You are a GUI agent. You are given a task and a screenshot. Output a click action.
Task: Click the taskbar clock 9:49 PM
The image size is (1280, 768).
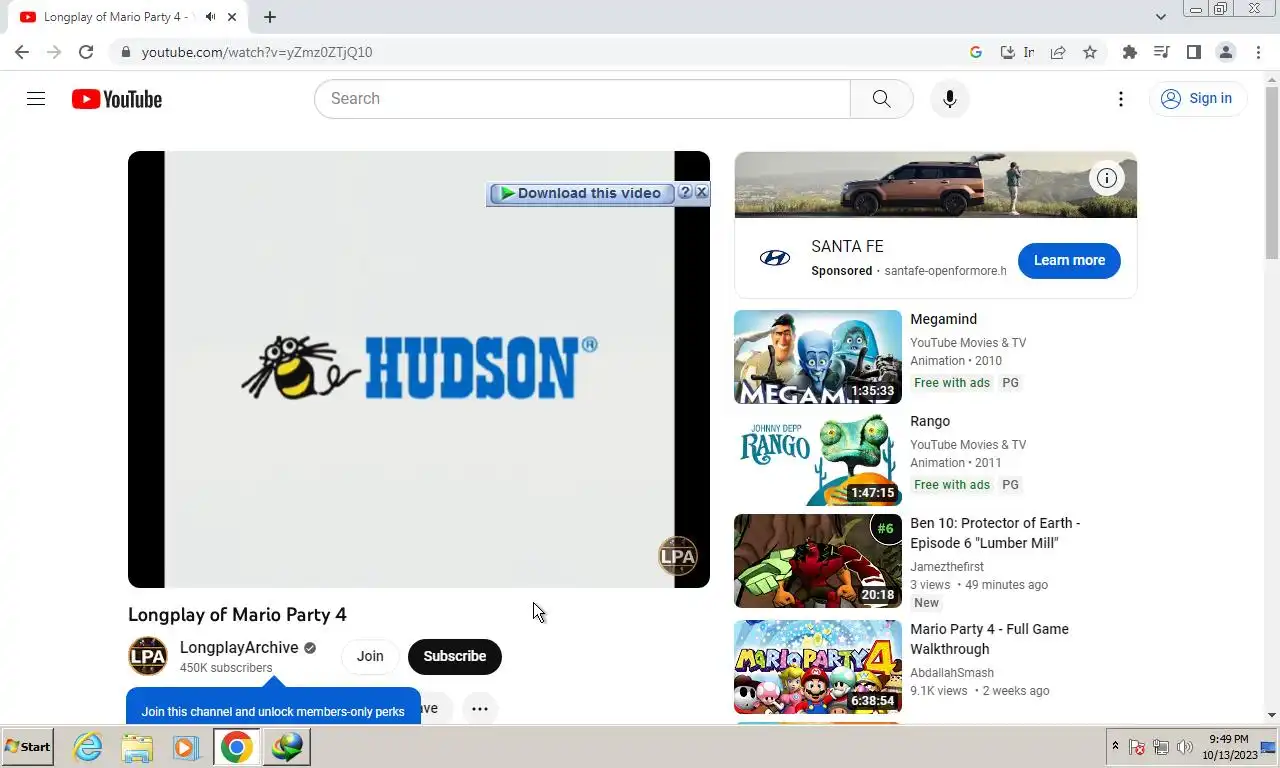click(x=1229, y=740)
